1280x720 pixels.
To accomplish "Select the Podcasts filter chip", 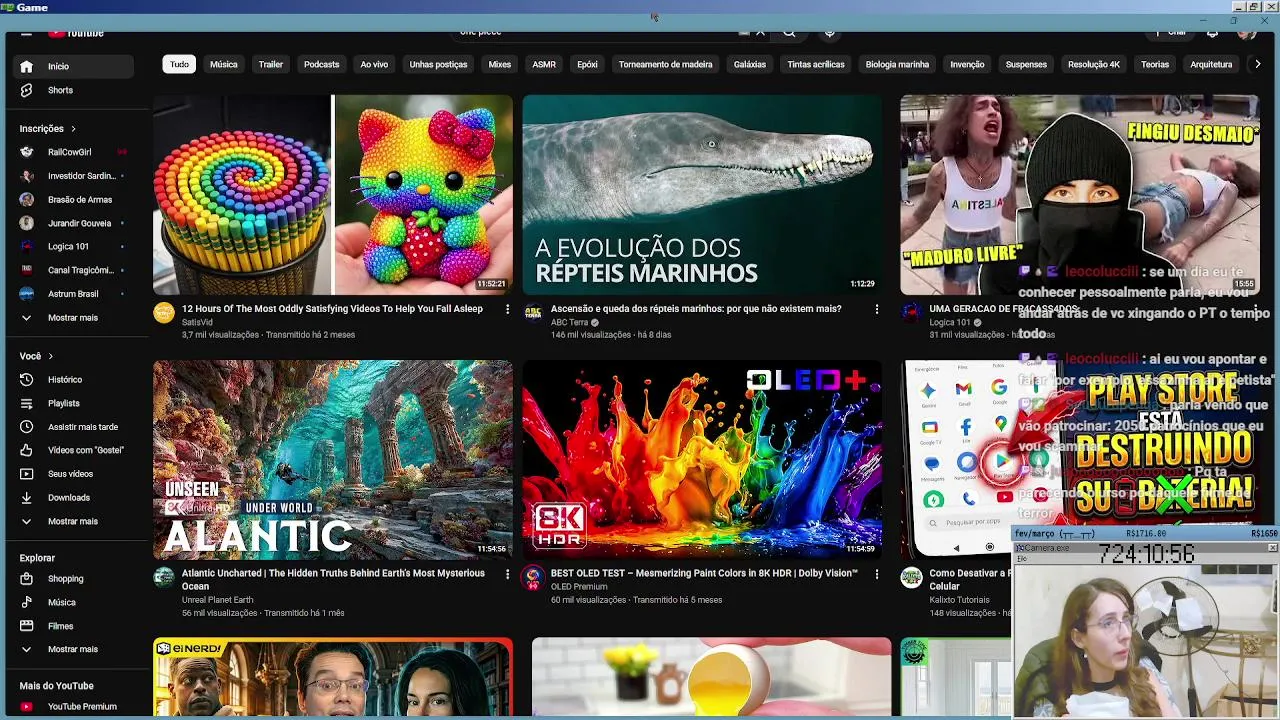I will click(322, 64).
